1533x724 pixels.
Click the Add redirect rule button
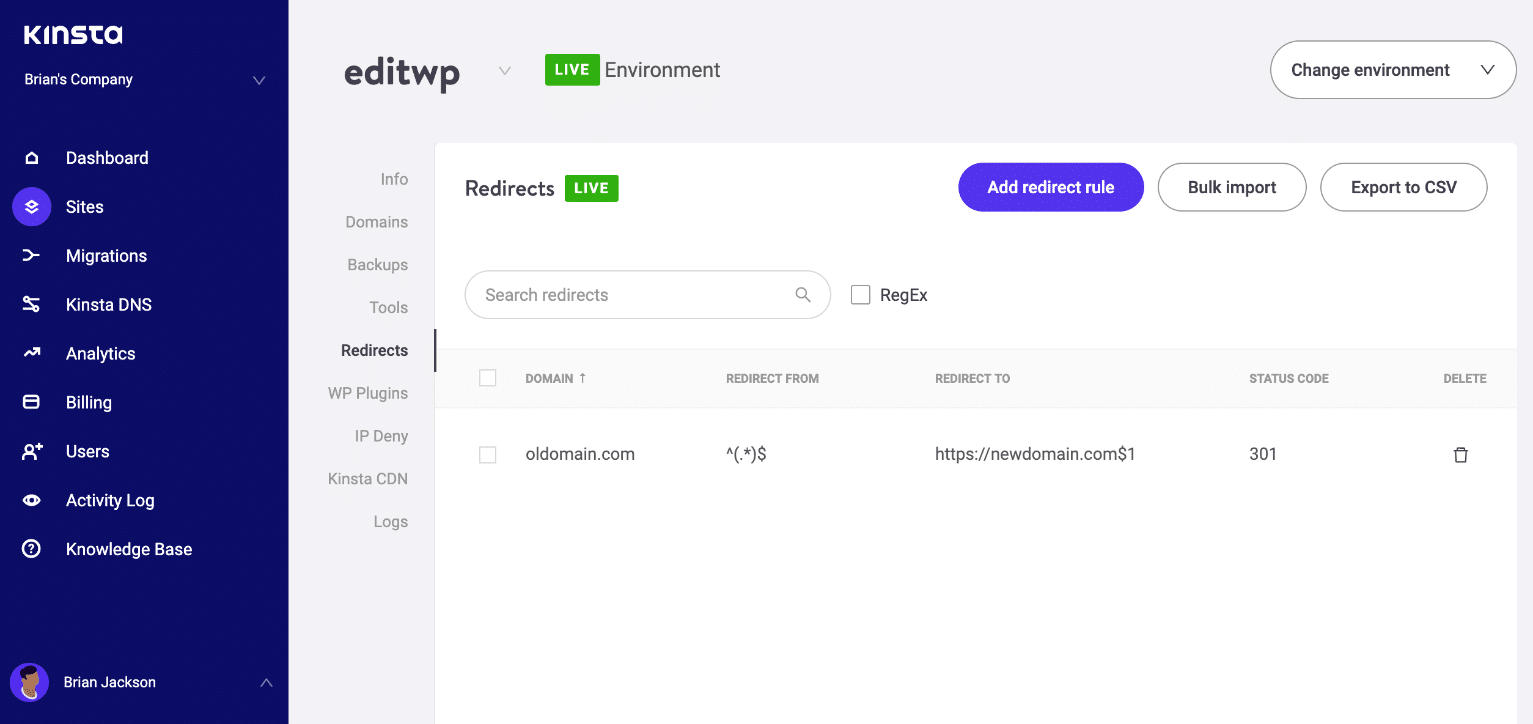pos(1050,187)
